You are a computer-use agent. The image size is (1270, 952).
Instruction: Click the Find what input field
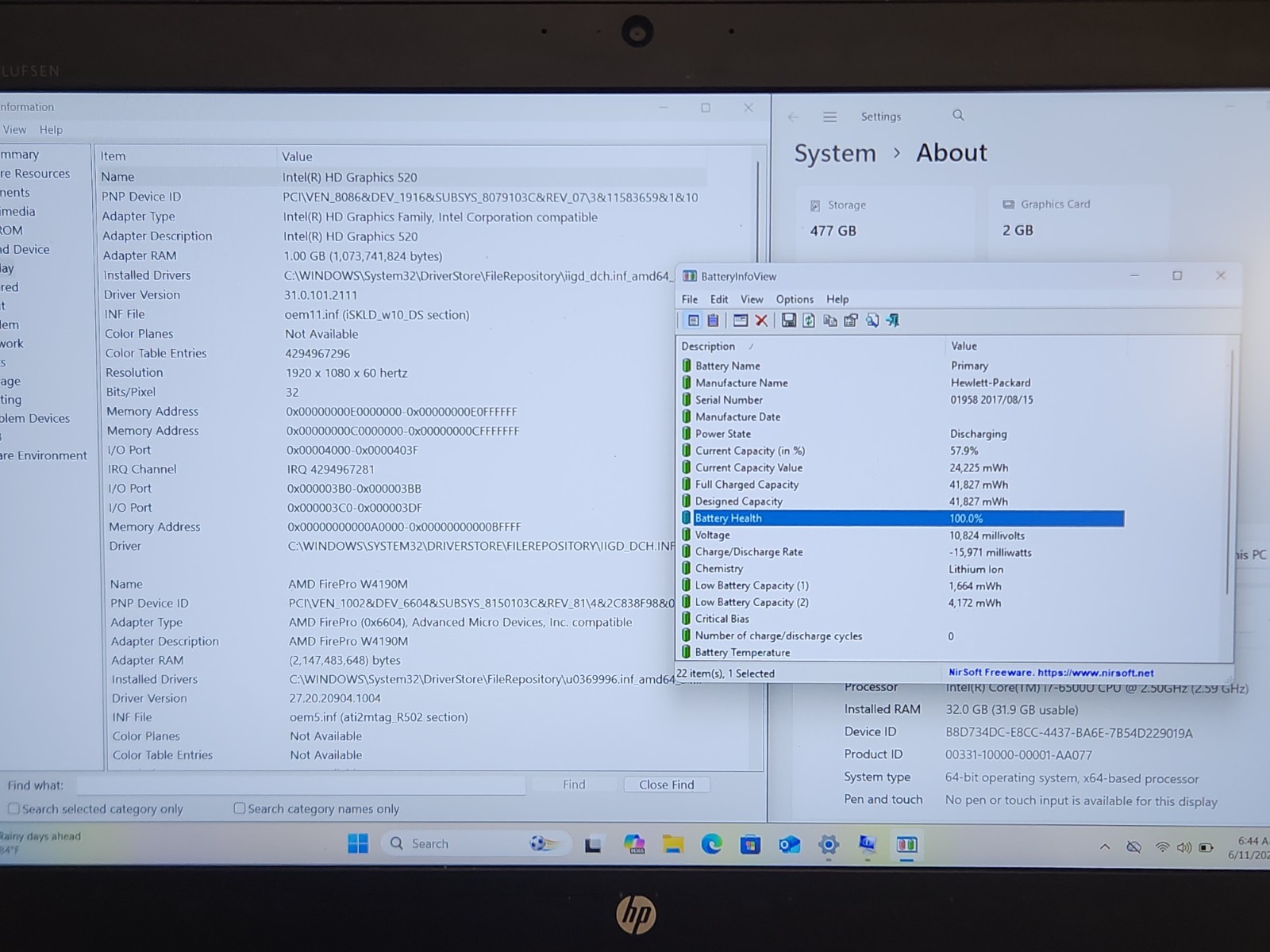(x=301, y=785)
